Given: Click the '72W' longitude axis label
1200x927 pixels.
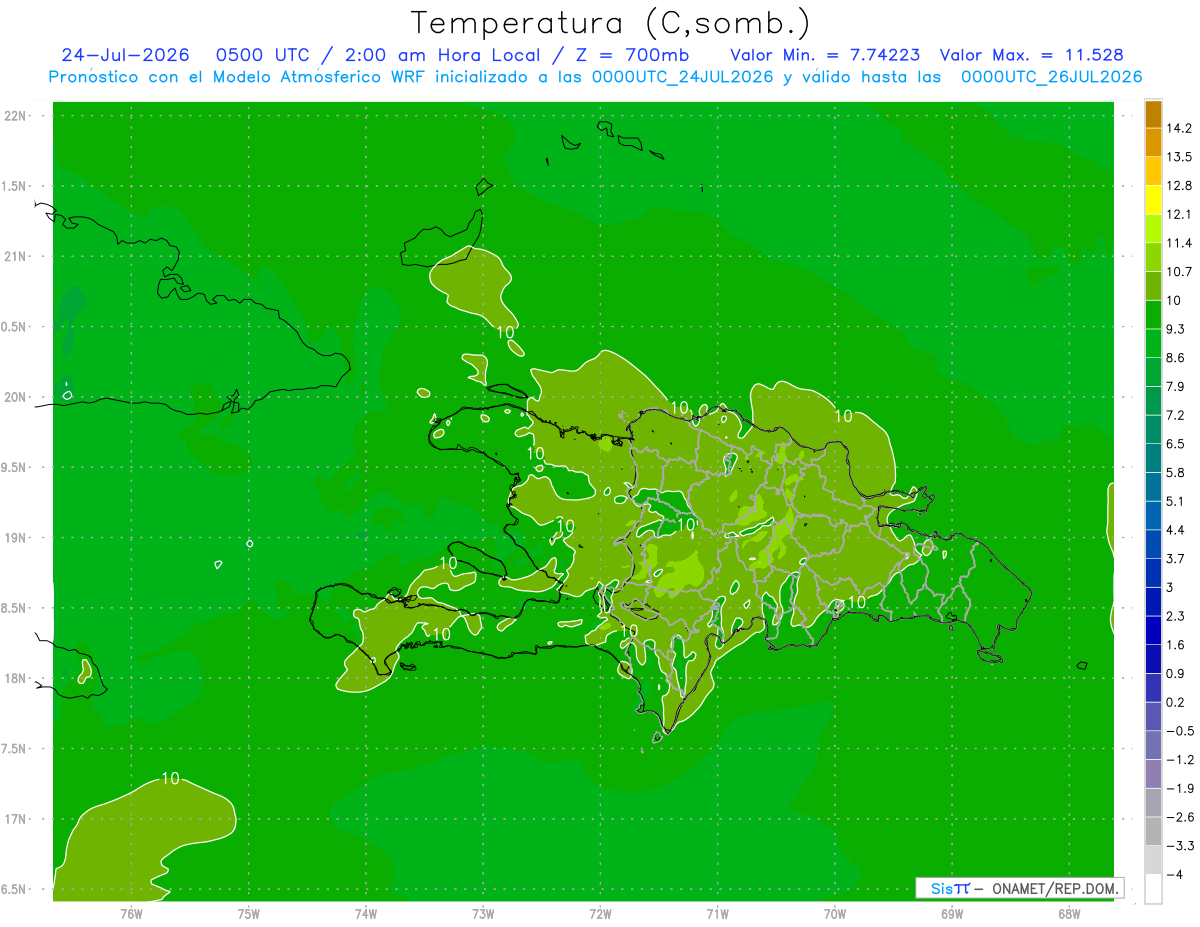Looking at the screenshot, I should tap(600, 913).
